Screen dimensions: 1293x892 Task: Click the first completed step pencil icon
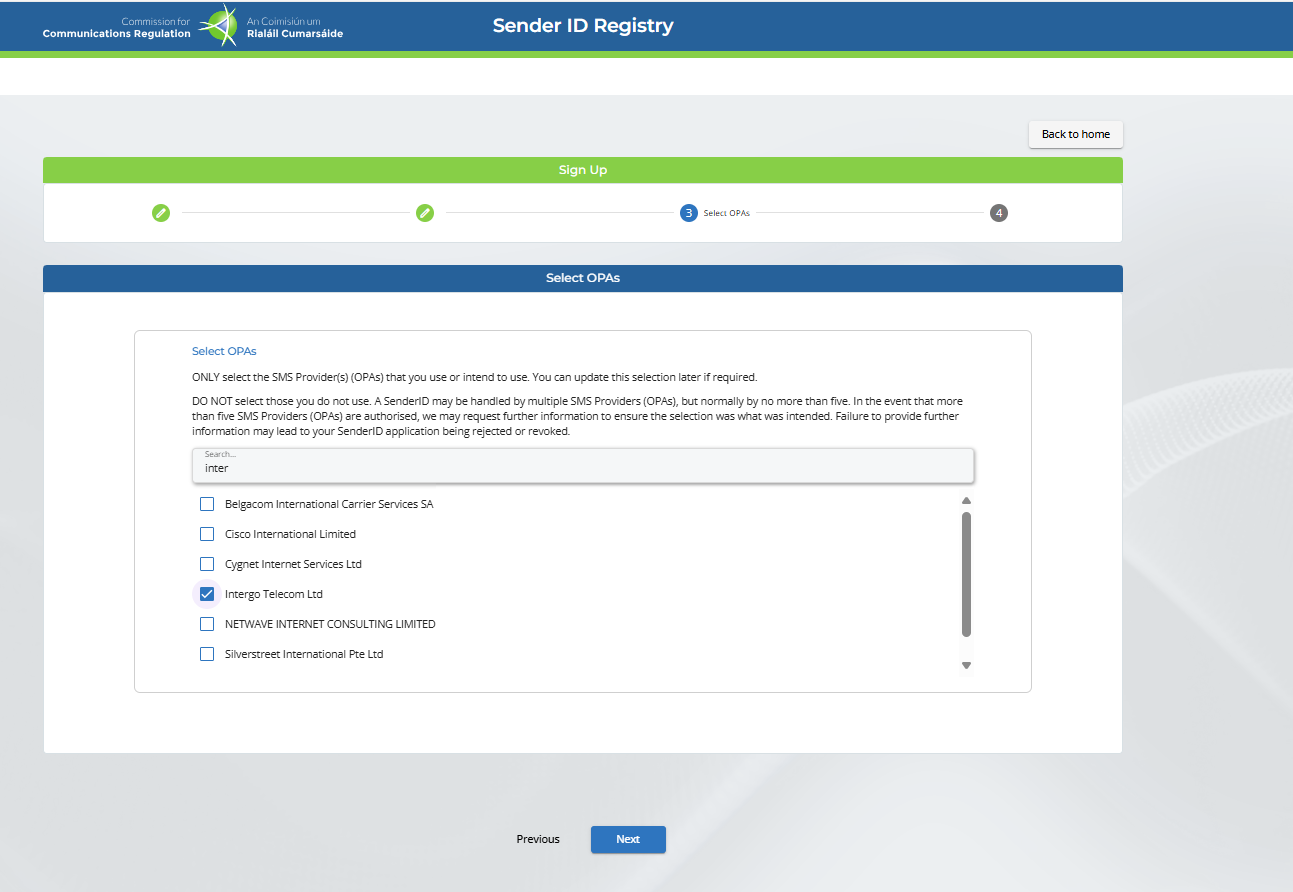[161, 213]
